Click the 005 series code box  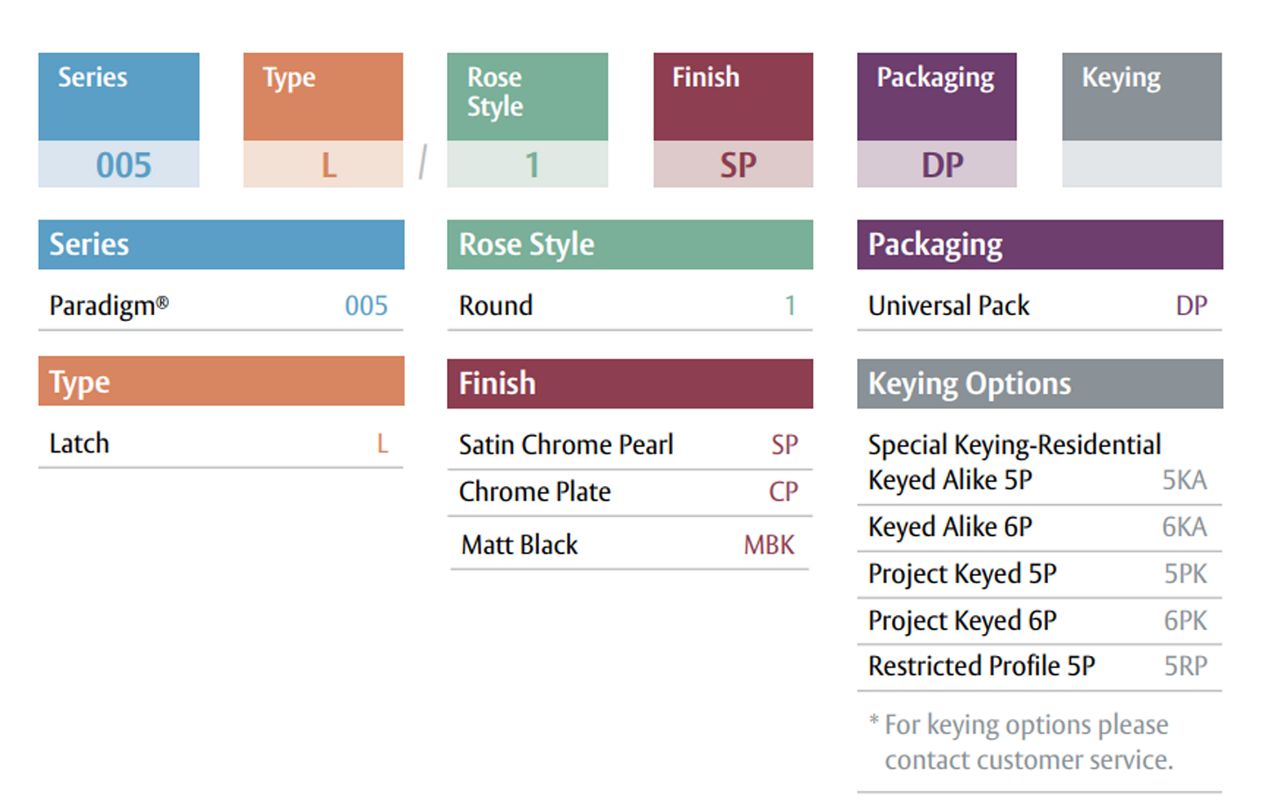pyautogui.click(x=119, y=164)
